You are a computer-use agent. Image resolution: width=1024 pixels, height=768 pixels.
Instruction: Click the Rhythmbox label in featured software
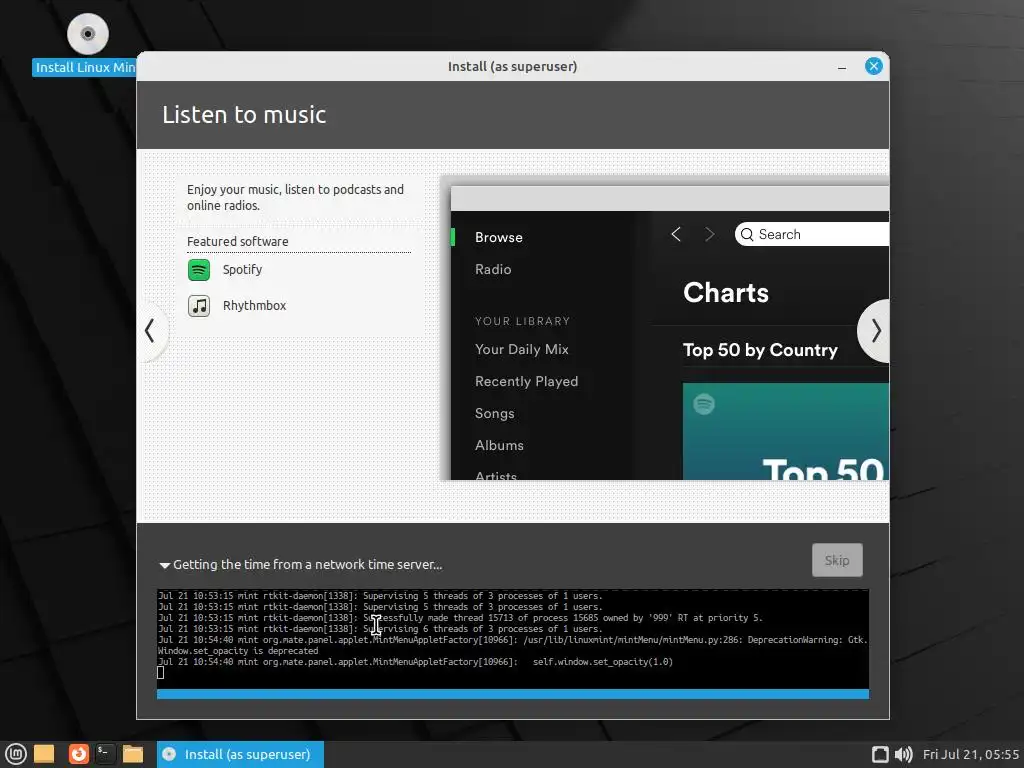[x=254, y=306]
